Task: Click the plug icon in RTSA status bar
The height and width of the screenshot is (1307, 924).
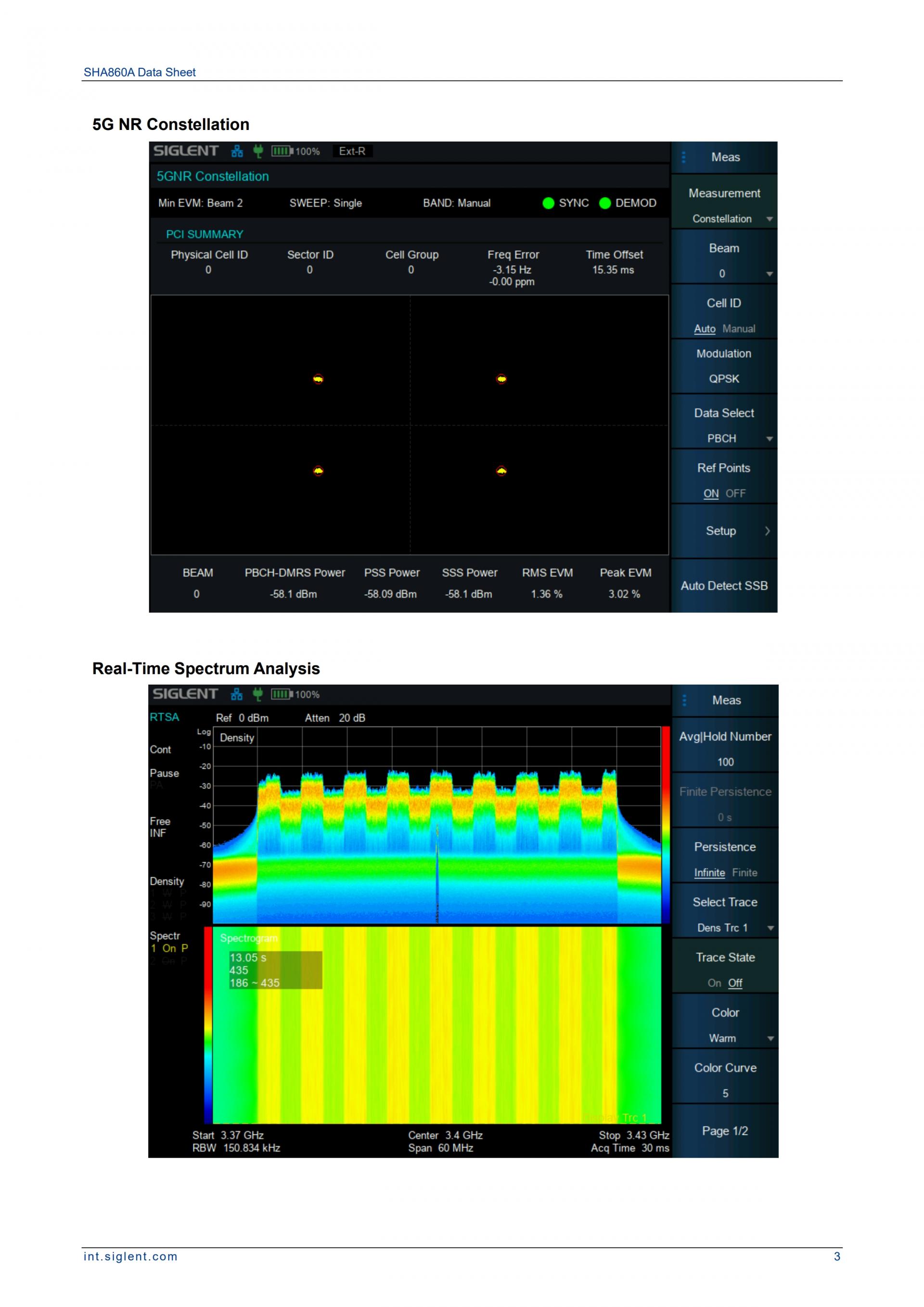Action: tap(258, 694)
